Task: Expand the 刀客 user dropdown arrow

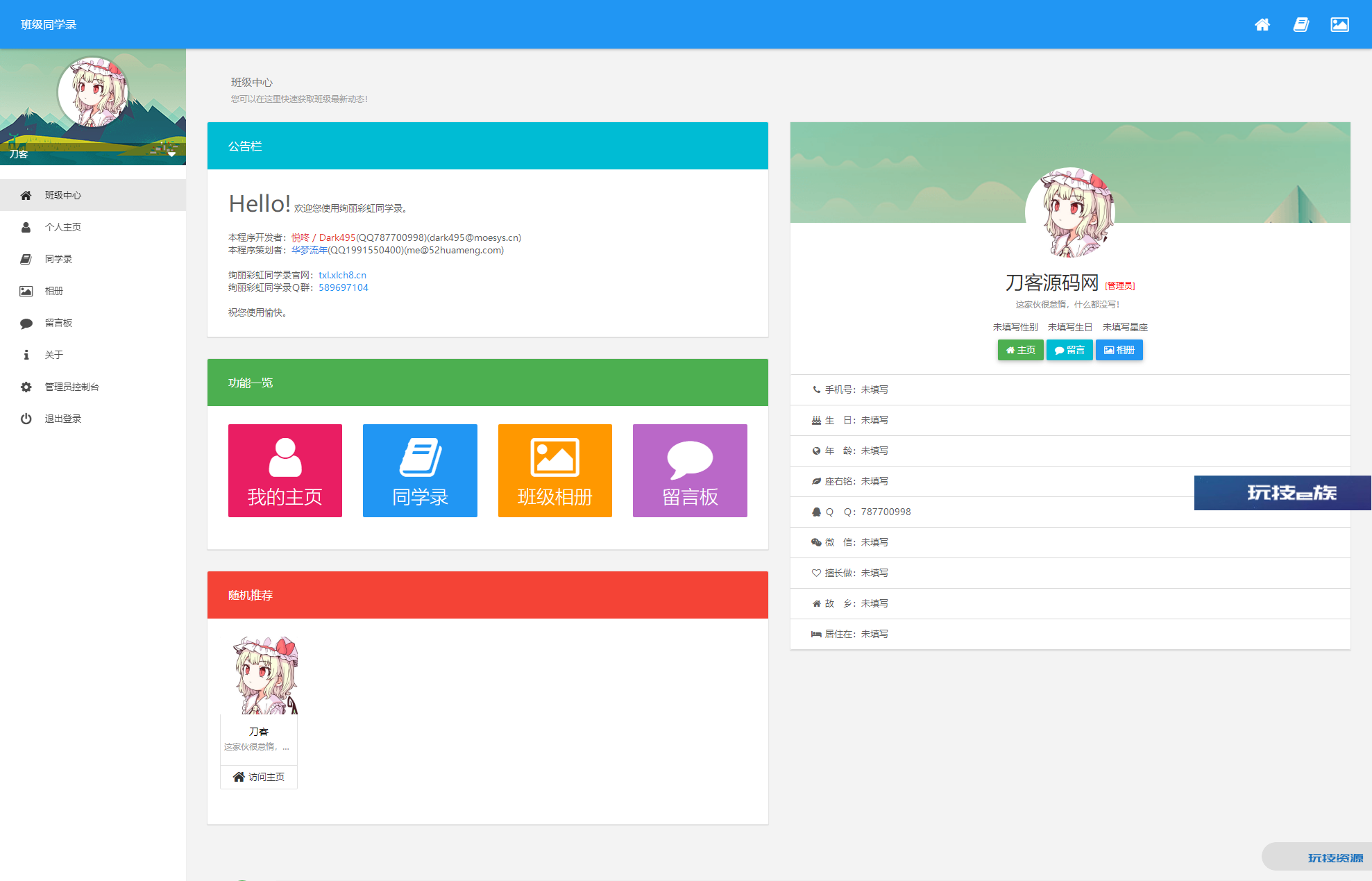Action: point(171,154)
